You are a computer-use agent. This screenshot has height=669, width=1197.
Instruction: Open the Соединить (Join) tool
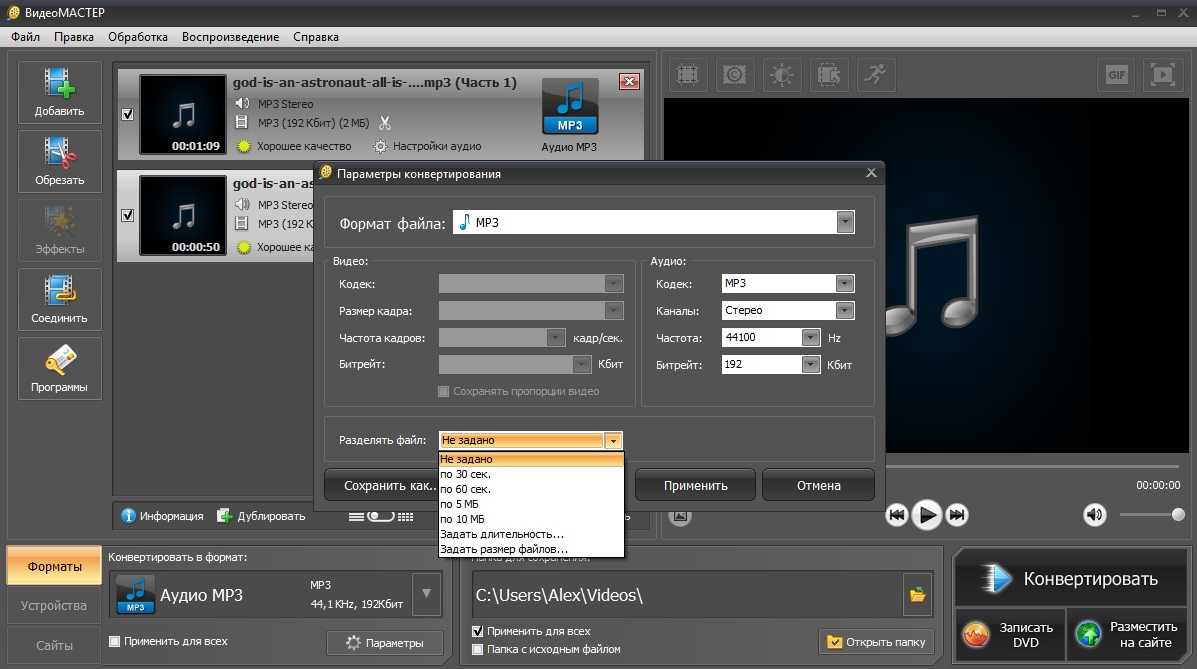tap(59, 299)
